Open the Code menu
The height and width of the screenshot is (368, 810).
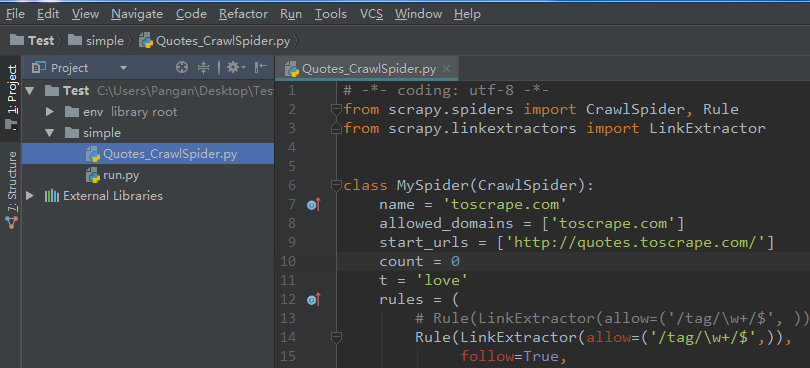pyautogui.click(x=191, y=14)
